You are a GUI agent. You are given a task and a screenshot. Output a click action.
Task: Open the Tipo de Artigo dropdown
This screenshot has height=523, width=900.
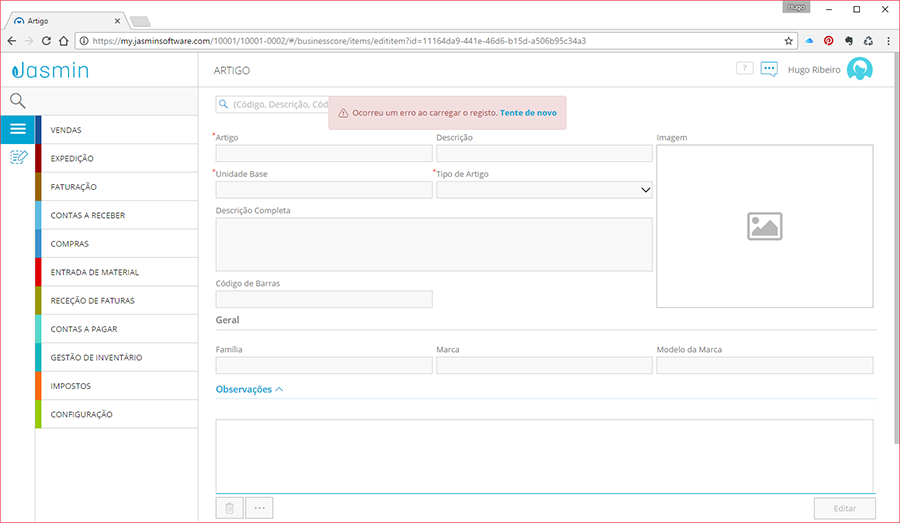(544, 190)
